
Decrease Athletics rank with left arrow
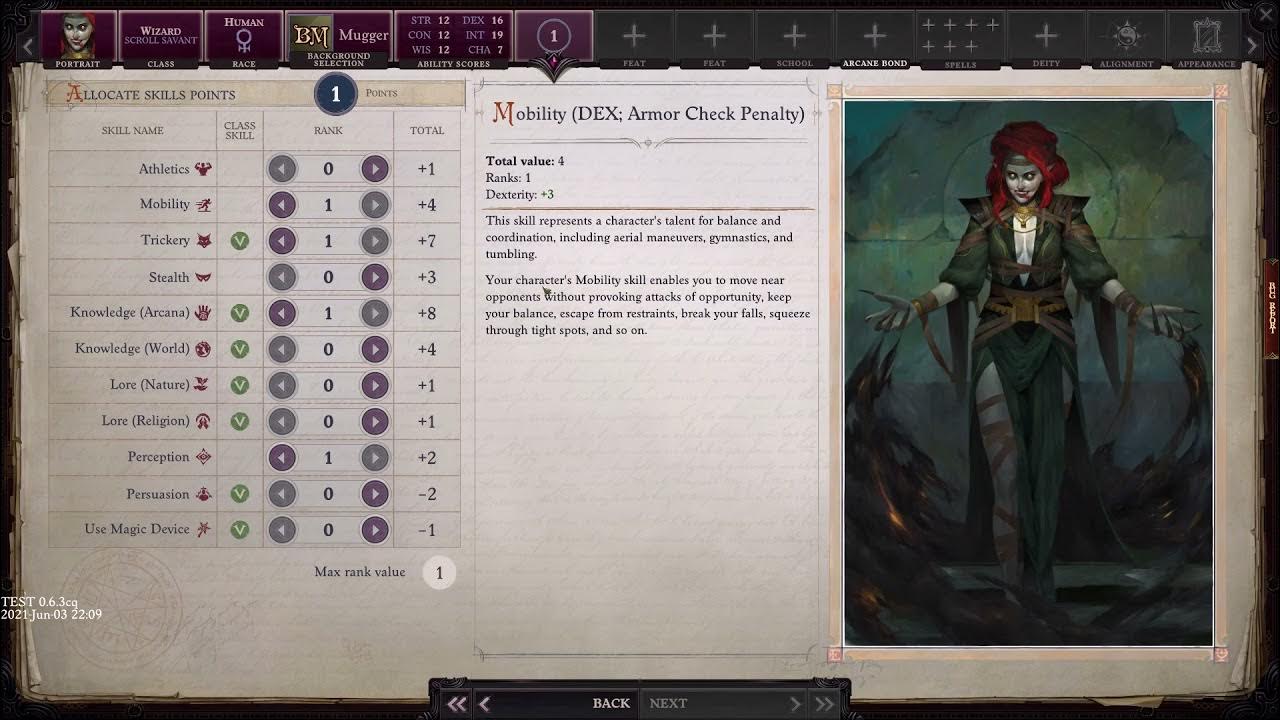(282, 169)
